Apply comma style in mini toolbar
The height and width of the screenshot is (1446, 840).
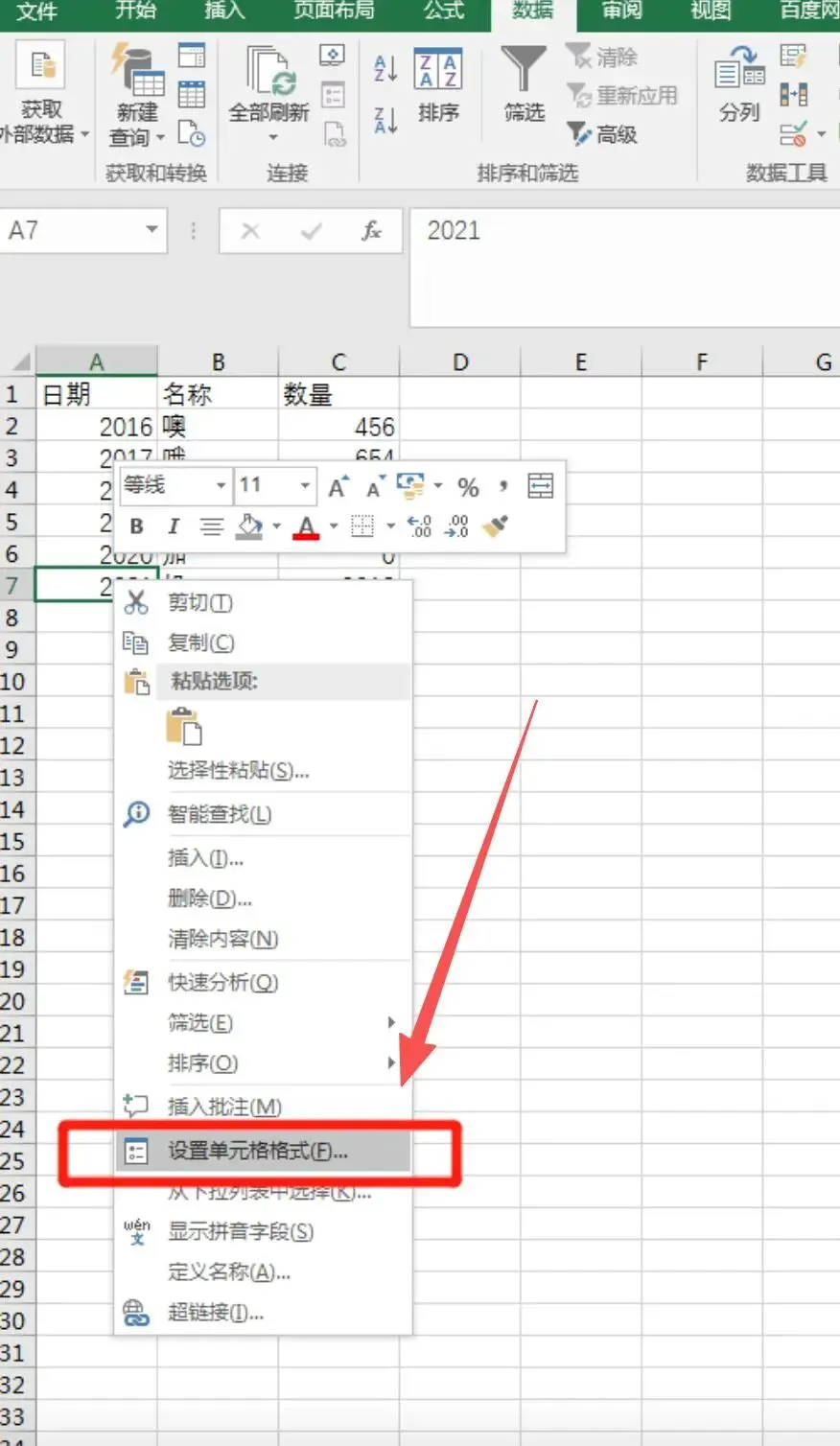pos(502,486)
